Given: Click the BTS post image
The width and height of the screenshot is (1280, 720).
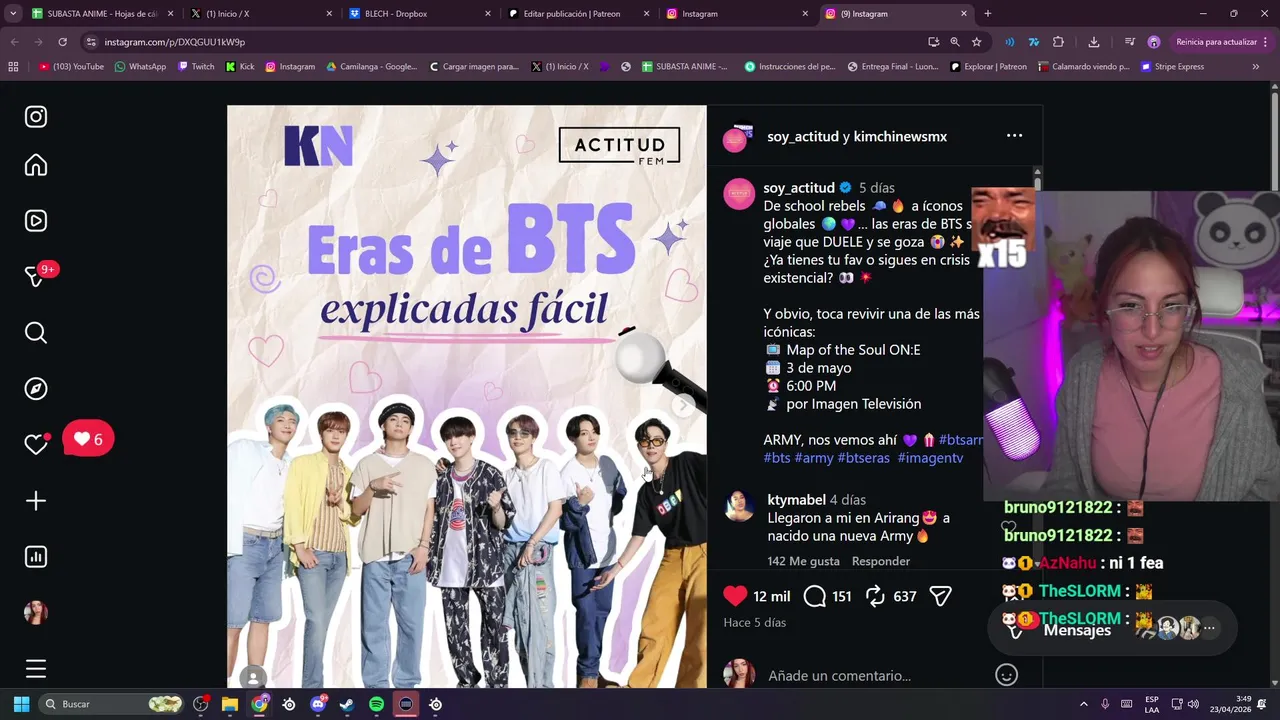Looking at the screenshot, I should pyautogui.click(x=467, y=396).
